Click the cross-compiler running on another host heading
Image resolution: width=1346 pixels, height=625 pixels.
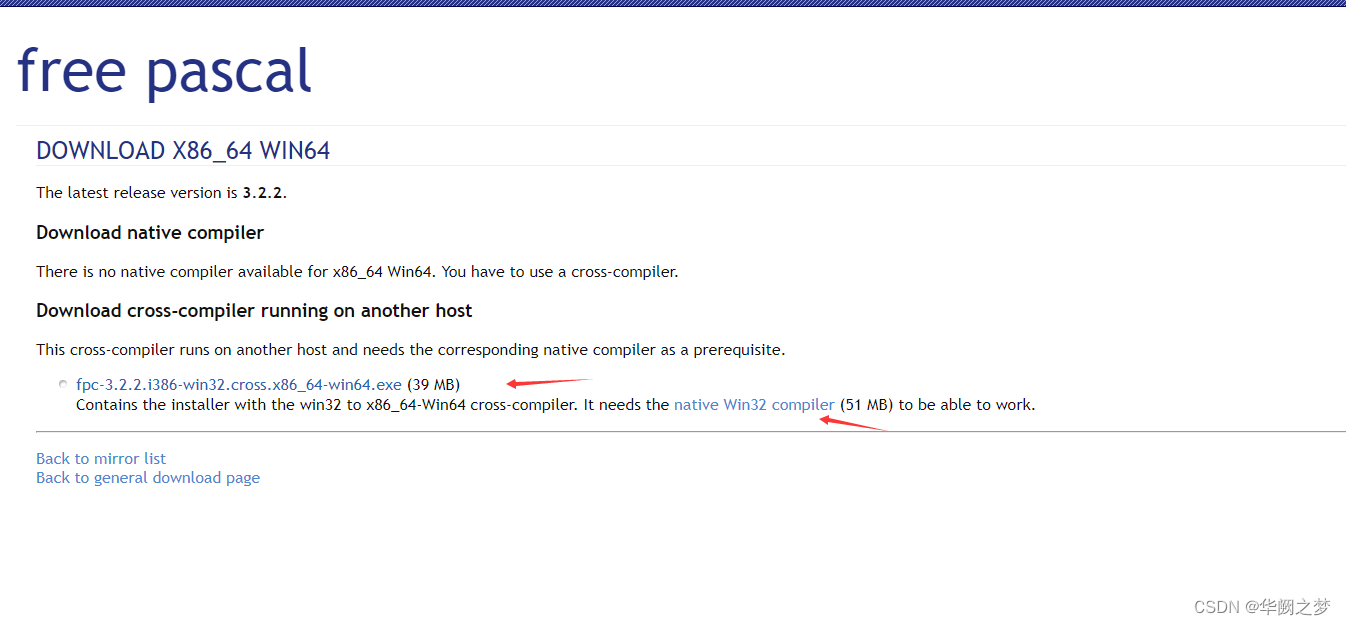(254, 310)
